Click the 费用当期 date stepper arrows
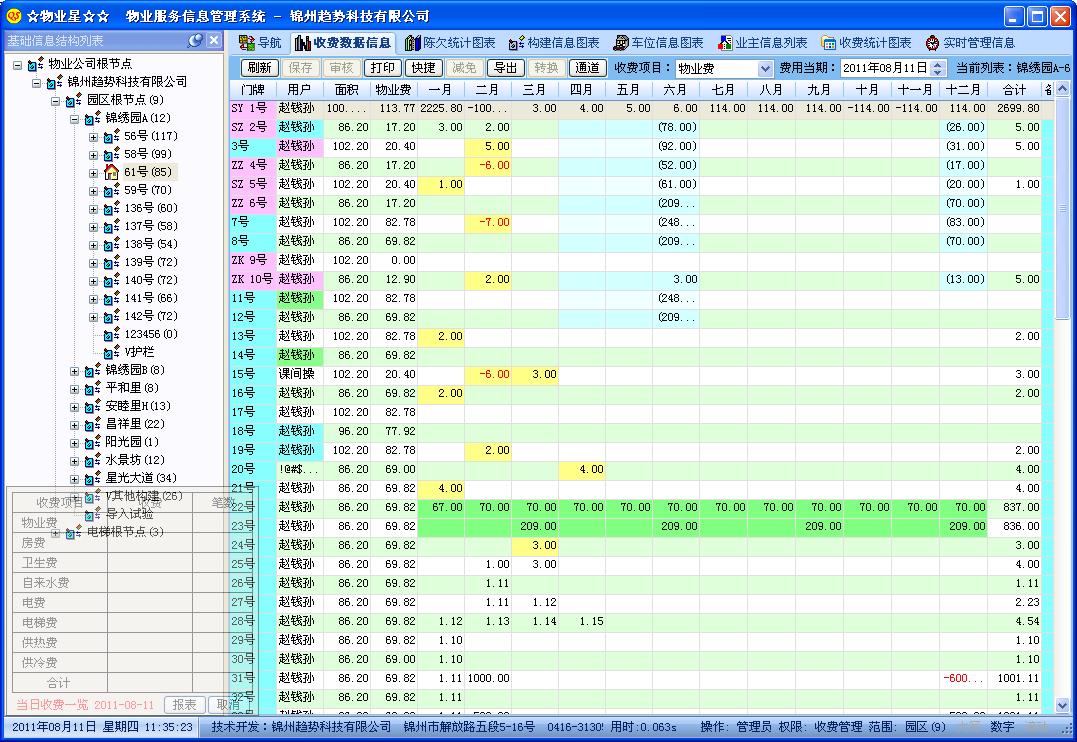1077x742 pixels. tap(937, 68)
